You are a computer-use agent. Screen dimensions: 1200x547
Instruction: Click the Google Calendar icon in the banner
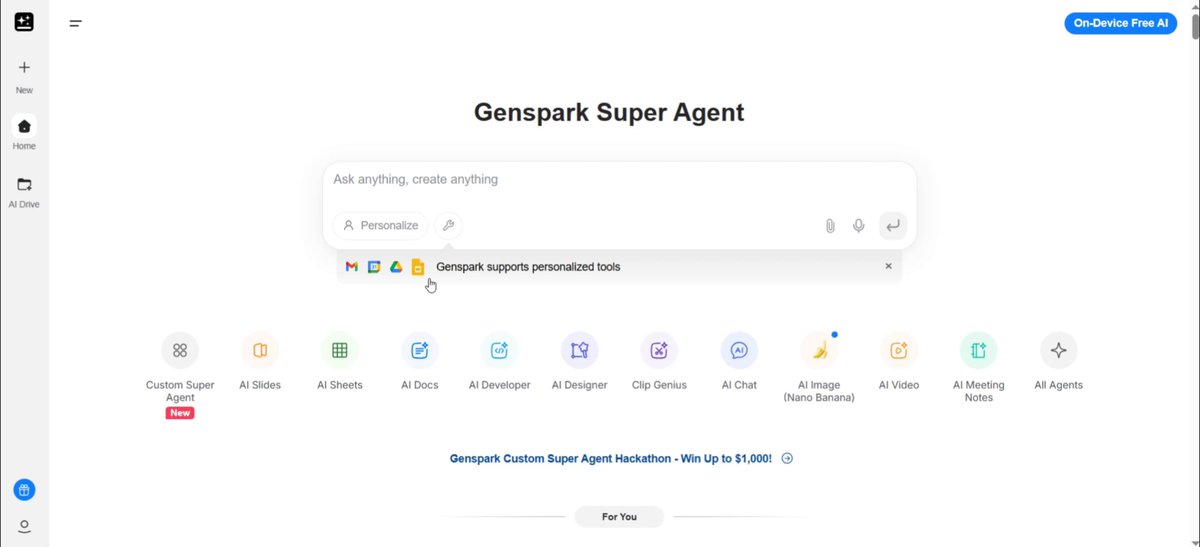pyautogui.click(x=374, y=267)
